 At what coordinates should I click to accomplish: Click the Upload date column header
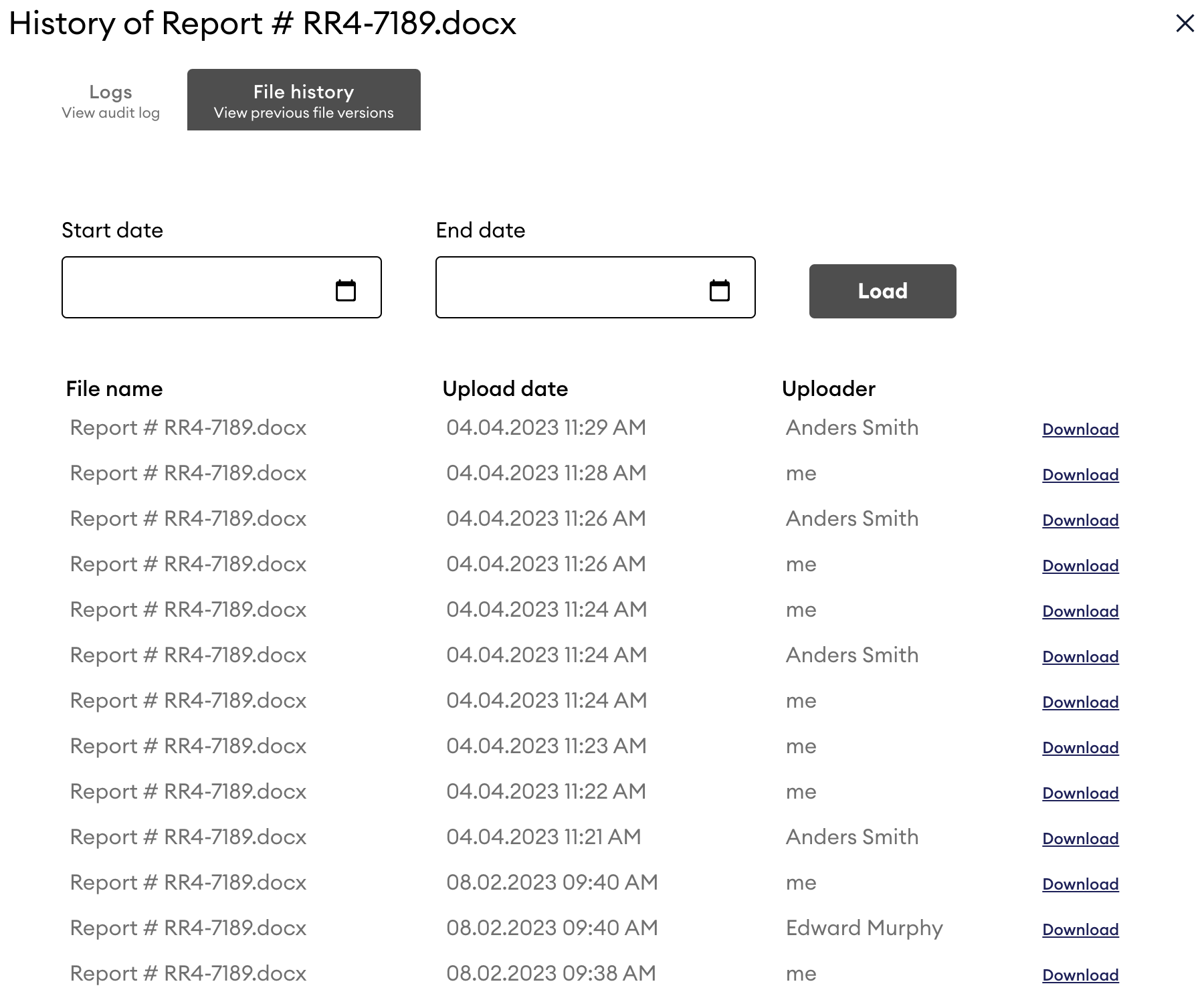(x=505, y=389)
